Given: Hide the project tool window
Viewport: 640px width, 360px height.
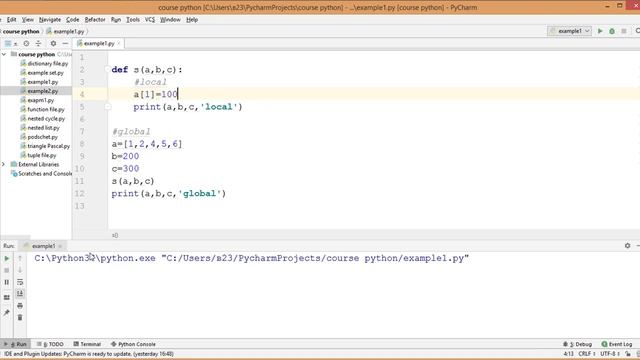Looking at the screenshot, I should coord(65,43).
